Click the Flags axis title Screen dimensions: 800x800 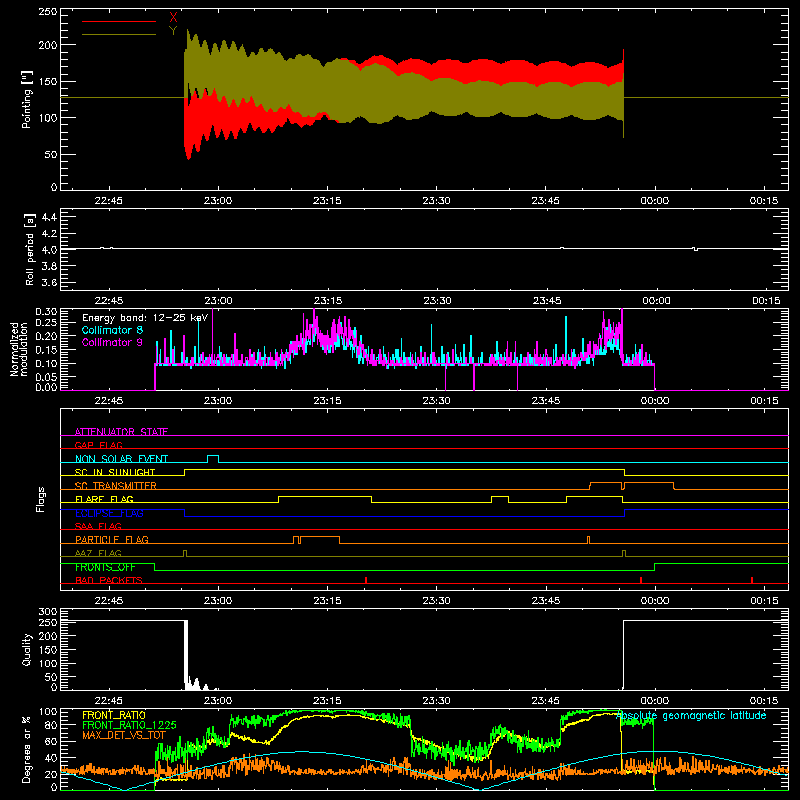[41, 499]
